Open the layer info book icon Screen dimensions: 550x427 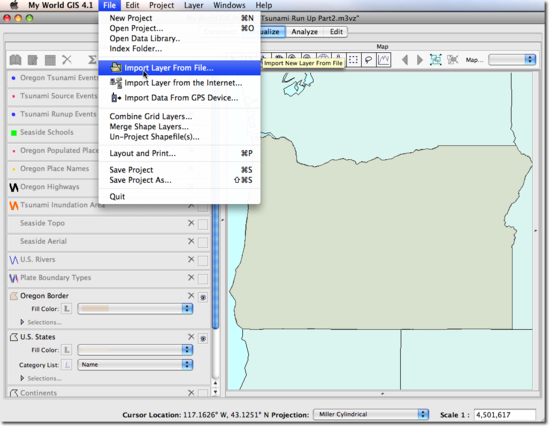[15, 60]
